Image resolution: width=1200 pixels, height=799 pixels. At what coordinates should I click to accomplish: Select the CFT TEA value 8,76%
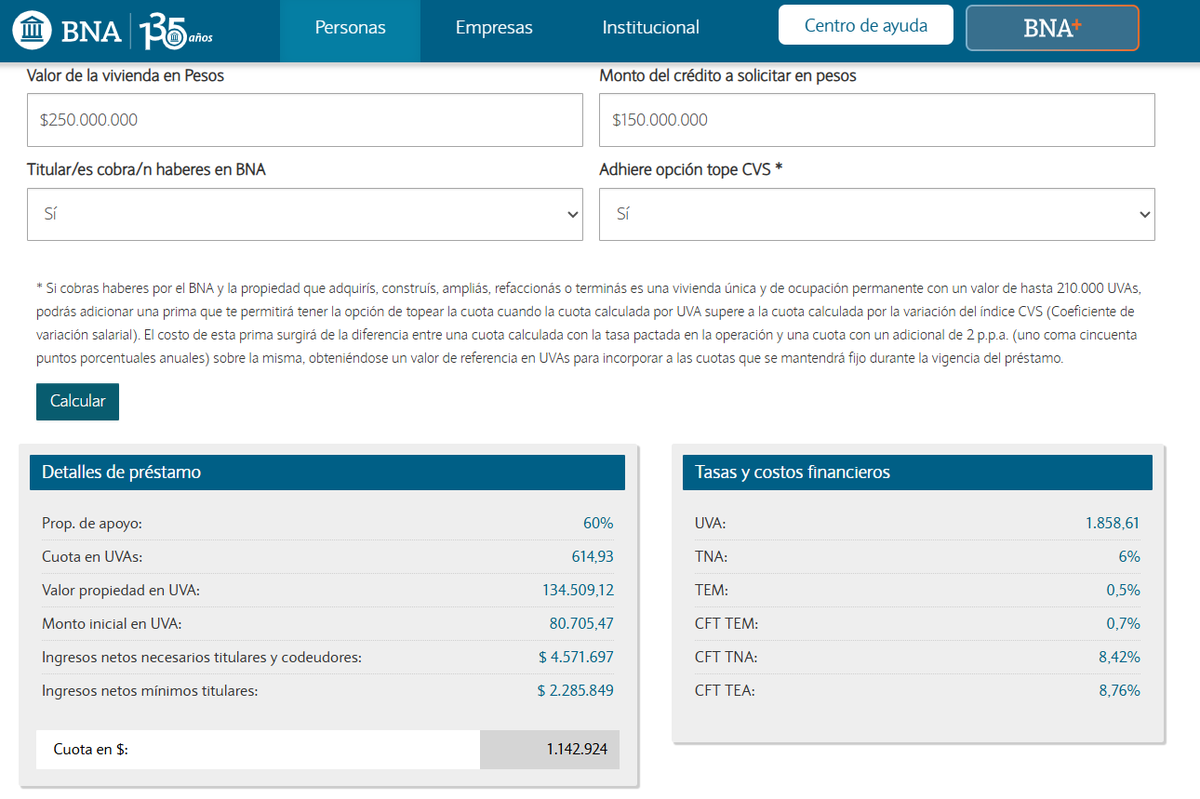pyautogui.click(x=1119, y=690)
